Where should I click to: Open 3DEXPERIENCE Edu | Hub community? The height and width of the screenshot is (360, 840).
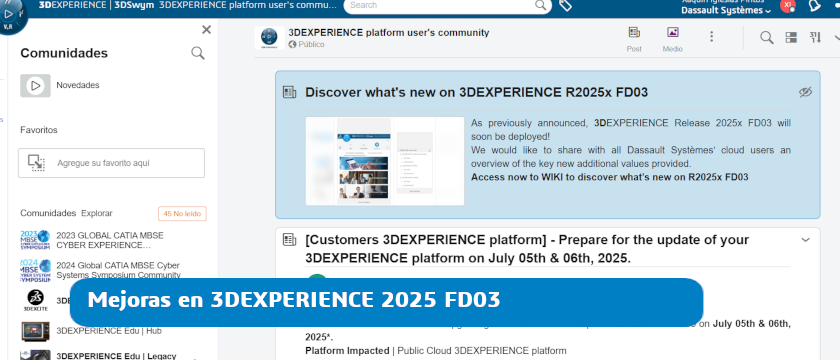pos(109,331)
